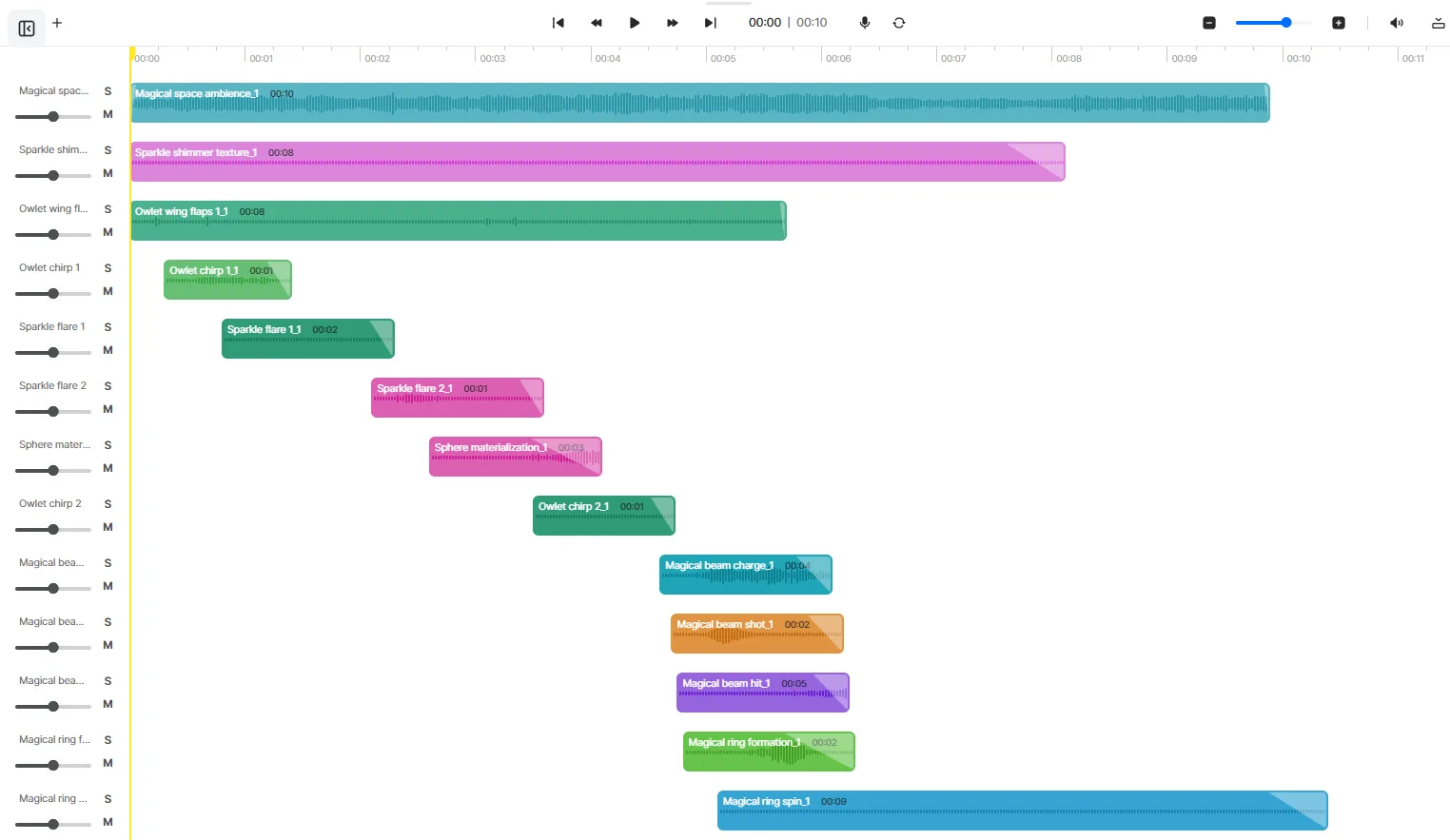Select the Magical beam hit_1 clip
This screenshot has height=840, width=1450.
point(763,693)
